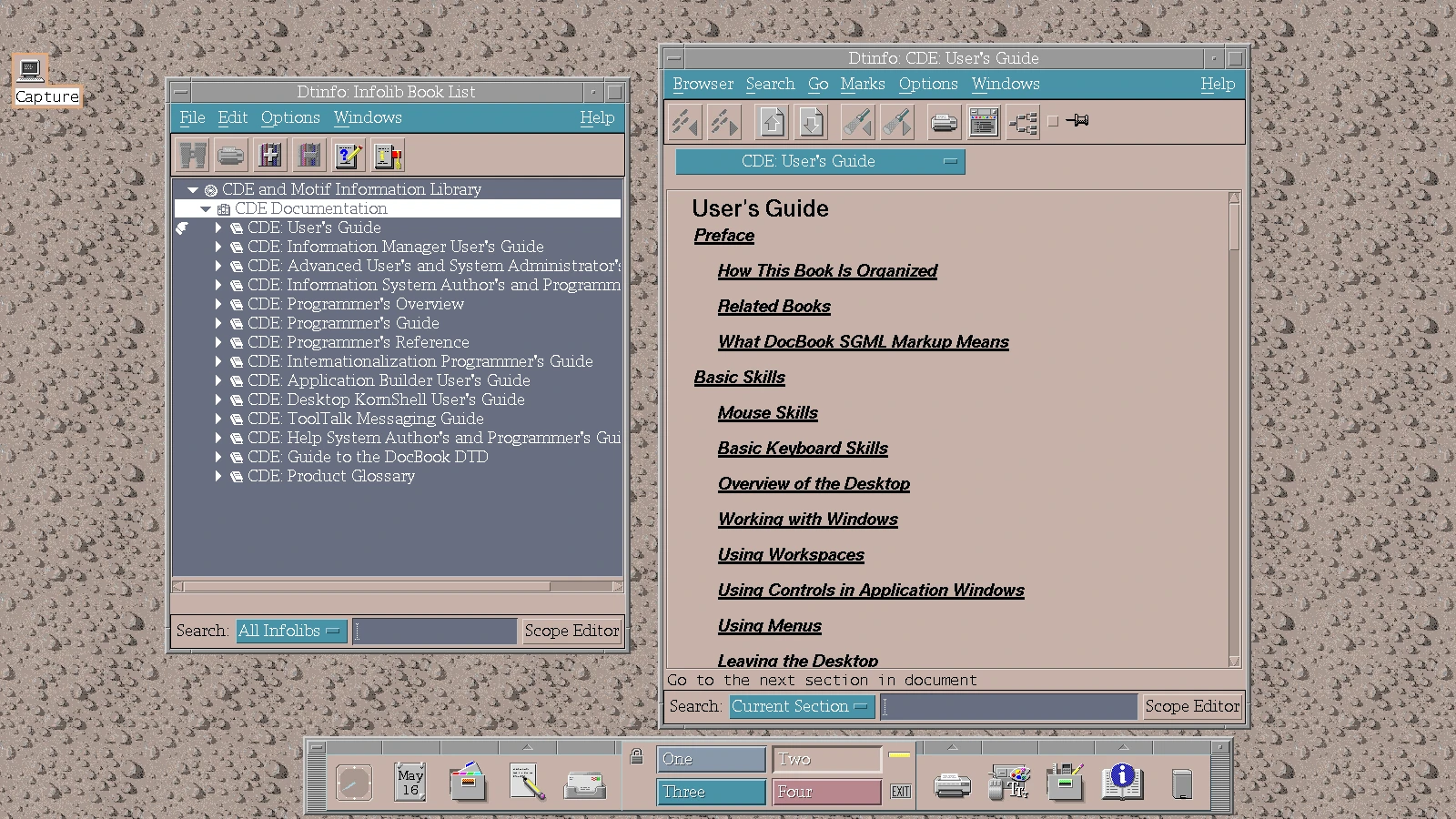The width and height of the screenshot is (1456, 819).
Task: Open the Search dropdown showing Current Section
Action: click(800, 706)
